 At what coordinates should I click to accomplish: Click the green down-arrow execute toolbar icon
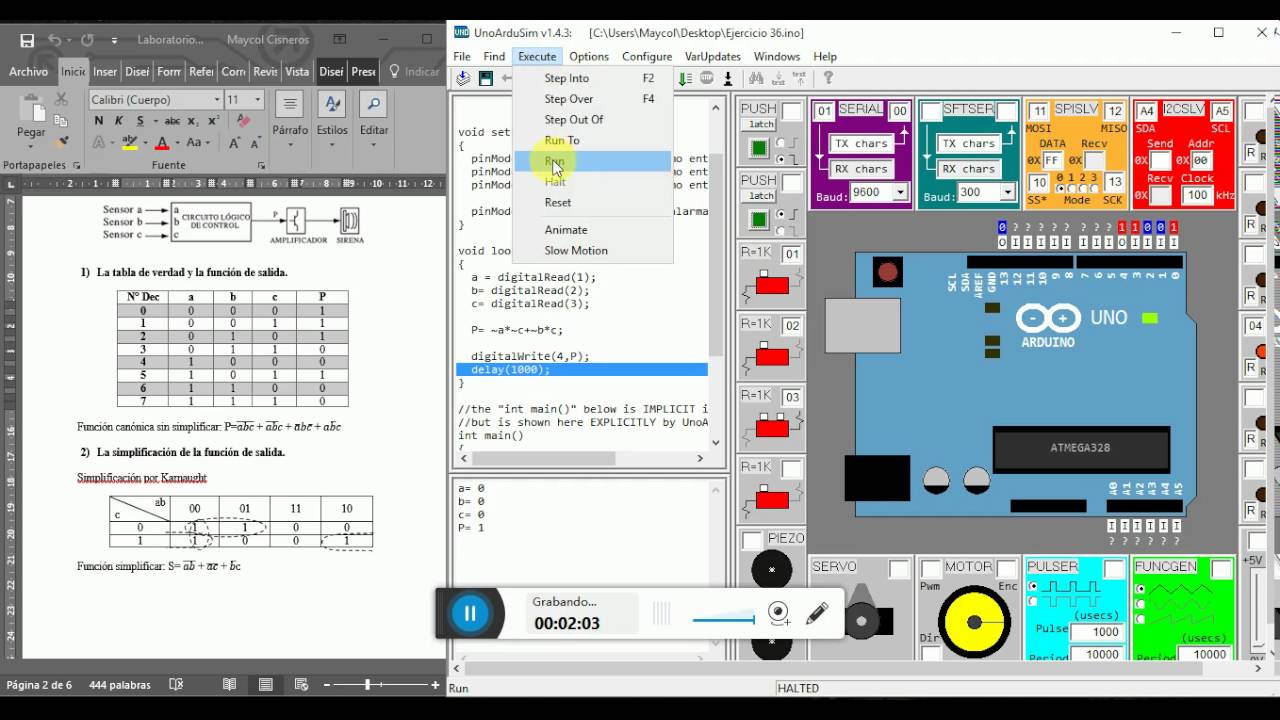[x=685, y=78]
